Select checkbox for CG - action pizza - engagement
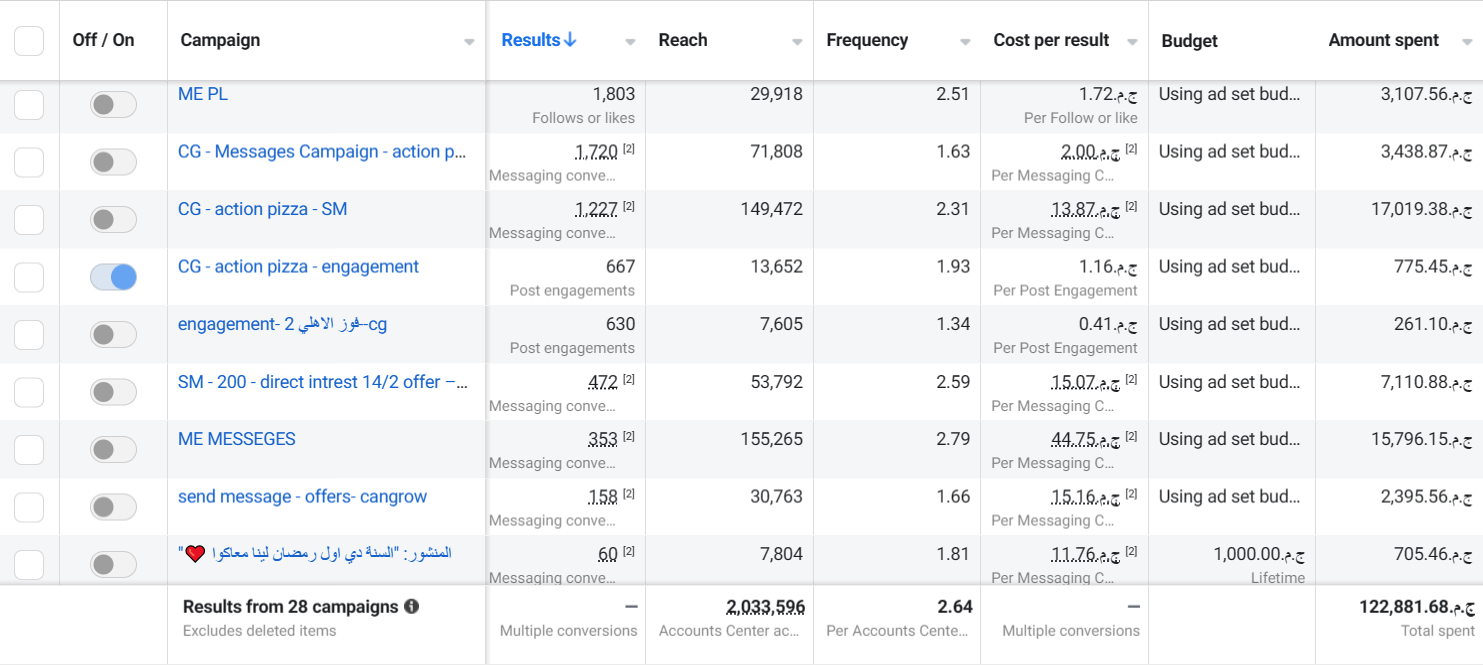1483x665 pixels. (29, 278)
